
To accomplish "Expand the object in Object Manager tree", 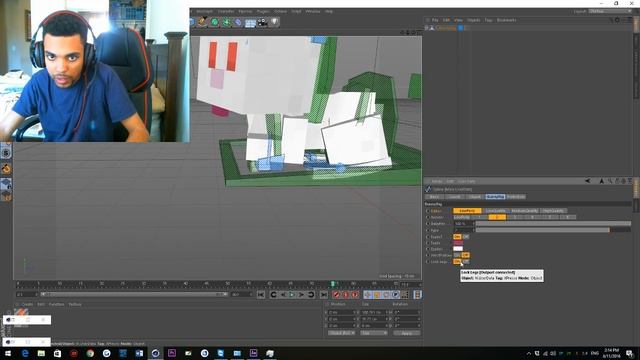I will 427,28.
